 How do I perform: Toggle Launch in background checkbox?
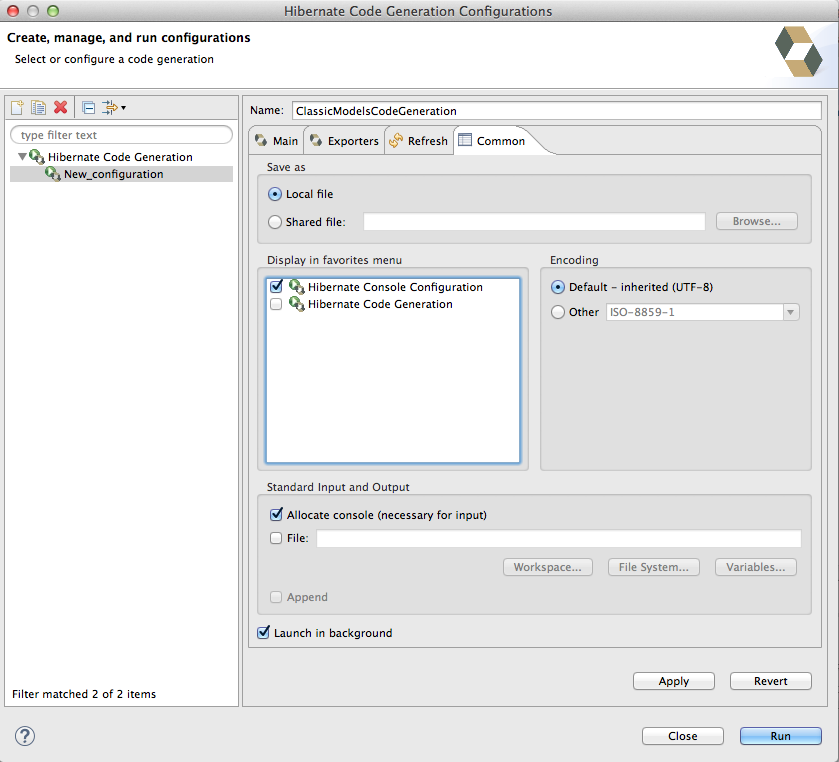click(263, 633)
